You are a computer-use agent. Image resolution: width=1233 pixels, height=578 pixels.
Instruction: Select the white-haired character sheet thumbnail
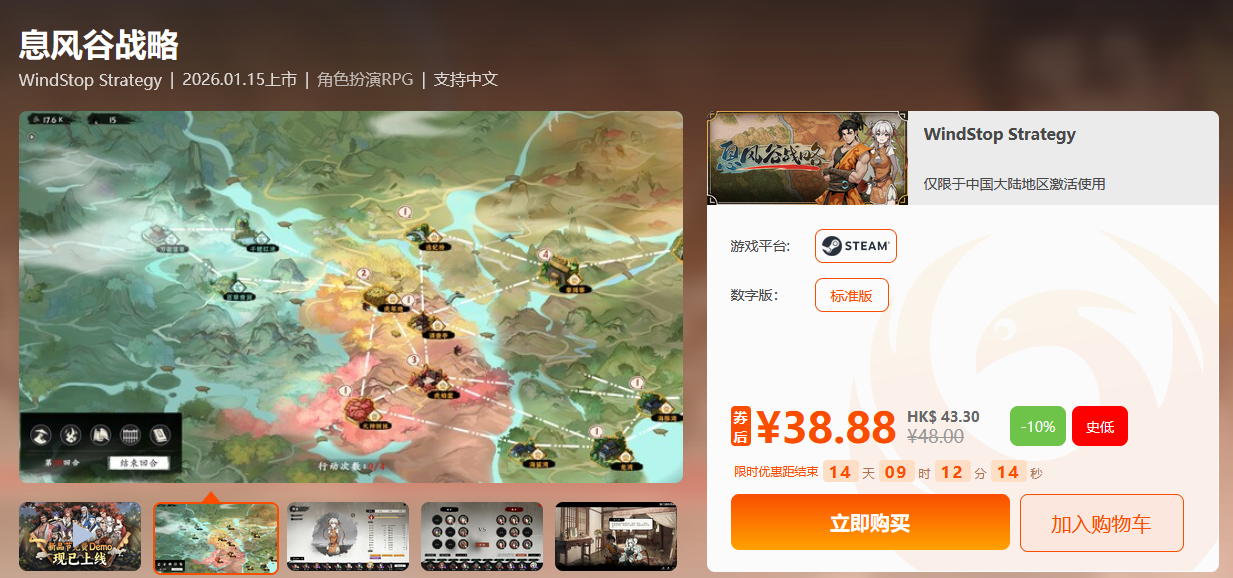click(x=348, y=537)
